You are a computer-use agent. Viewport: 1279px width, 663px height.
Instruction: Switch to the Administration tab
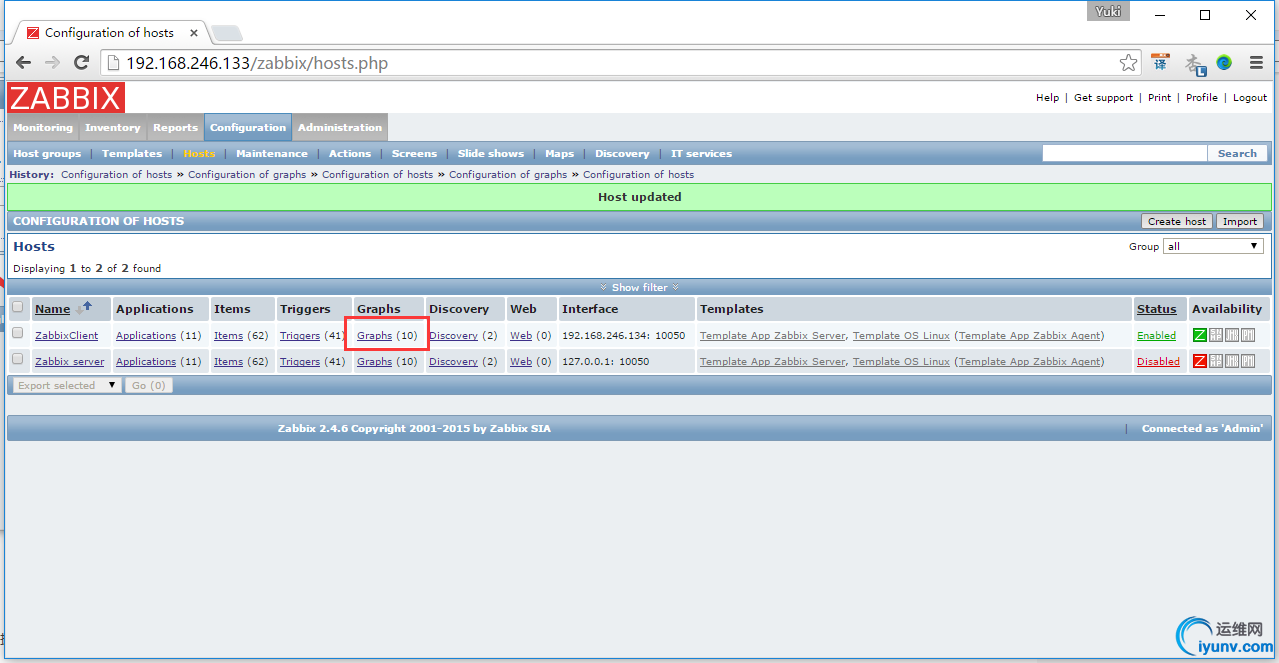point(340,128)
